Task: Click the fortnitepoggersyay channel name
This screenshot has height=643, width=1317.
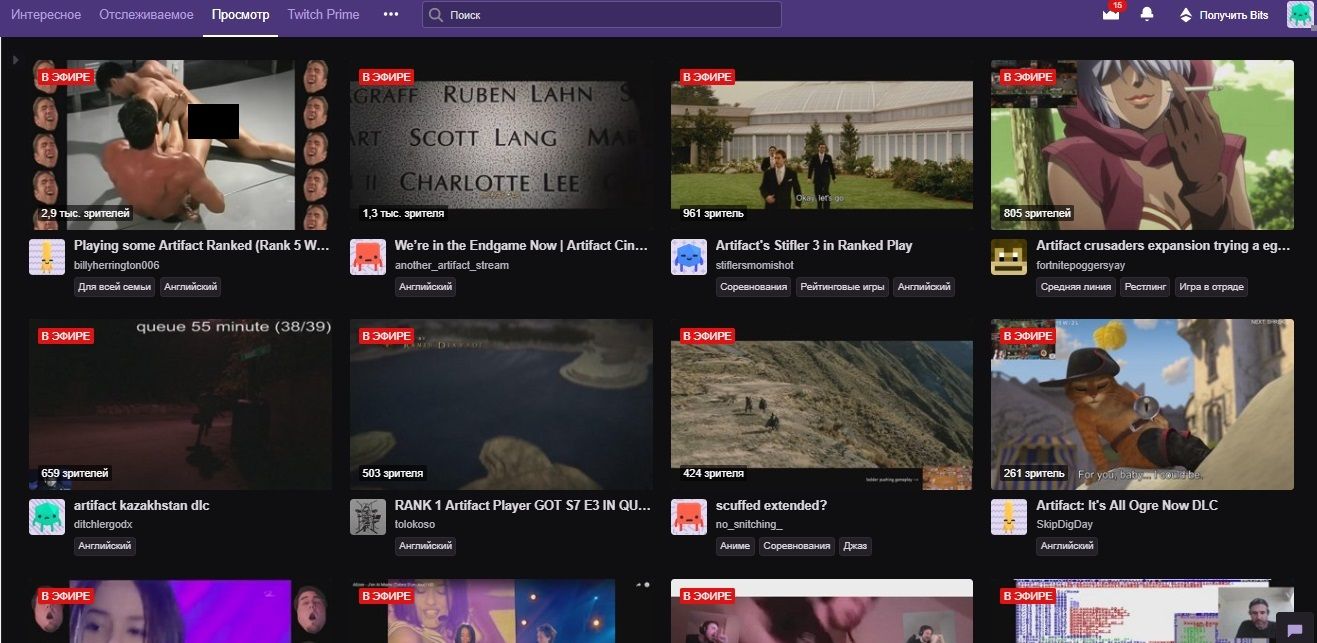Action: (x=1083, y=265)
